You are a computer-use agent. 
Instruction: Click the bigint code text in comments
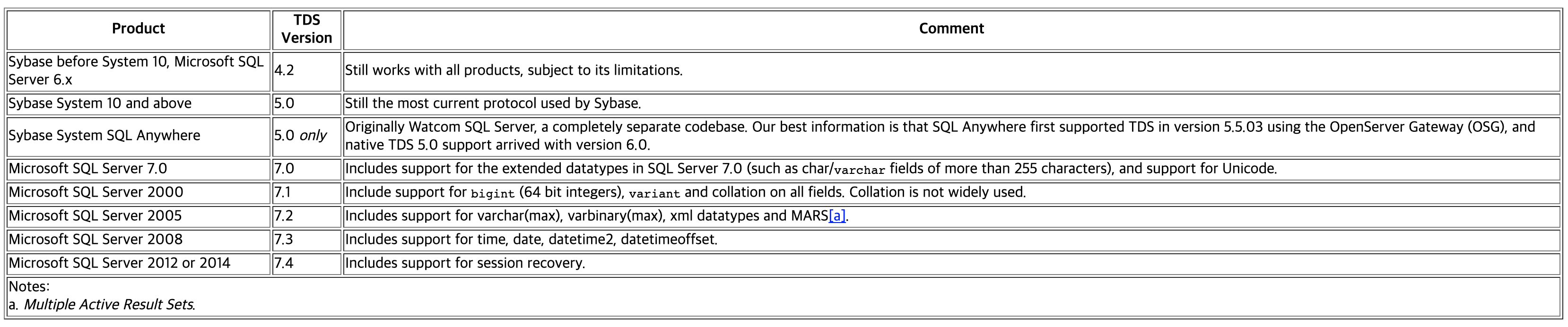coord(492,193)
